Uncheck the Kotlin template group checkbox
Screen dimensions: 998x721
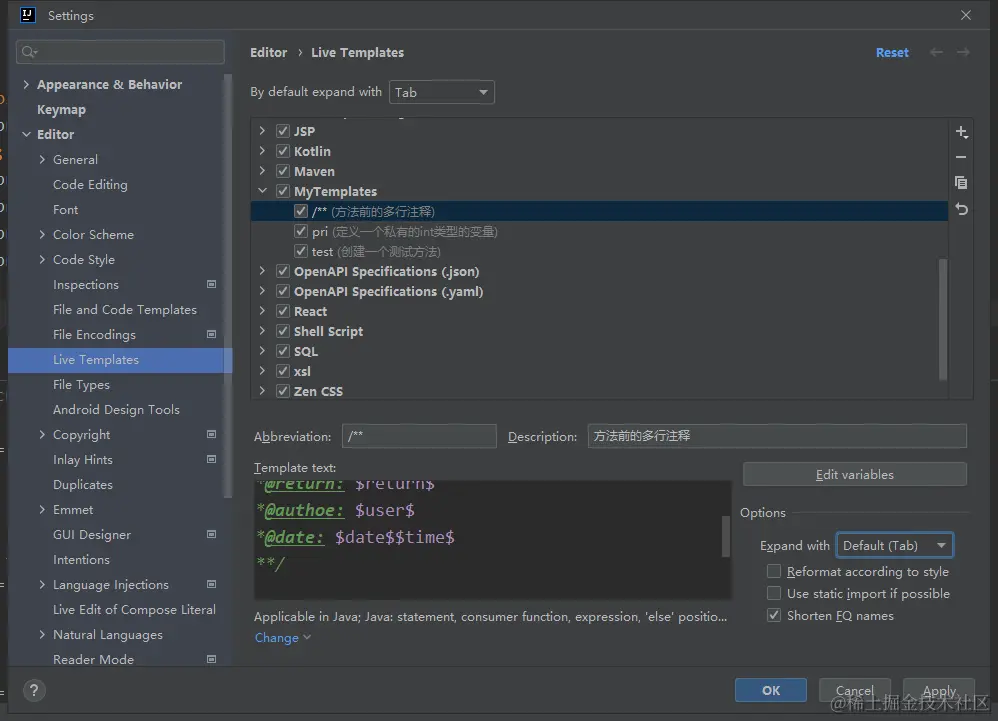(x=283, y=151)
